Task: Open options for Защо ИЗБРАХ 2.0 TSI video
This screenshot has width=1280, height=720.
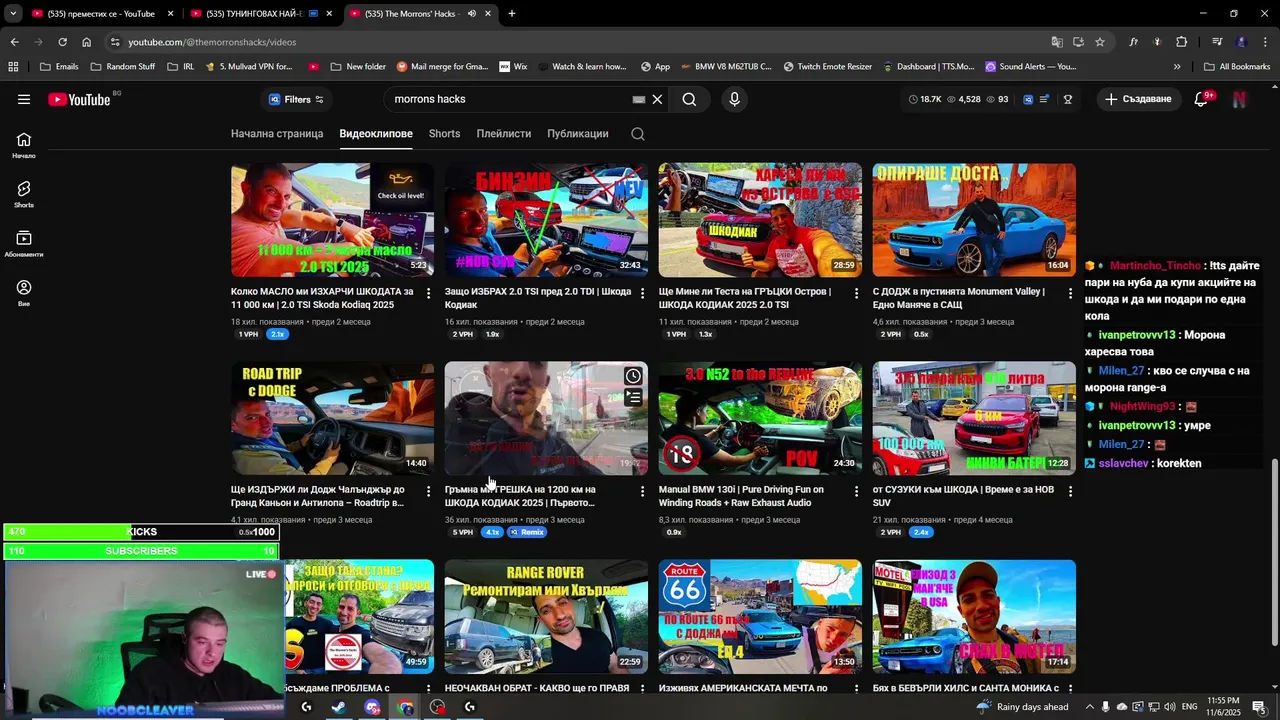Action: click(643, 293)
